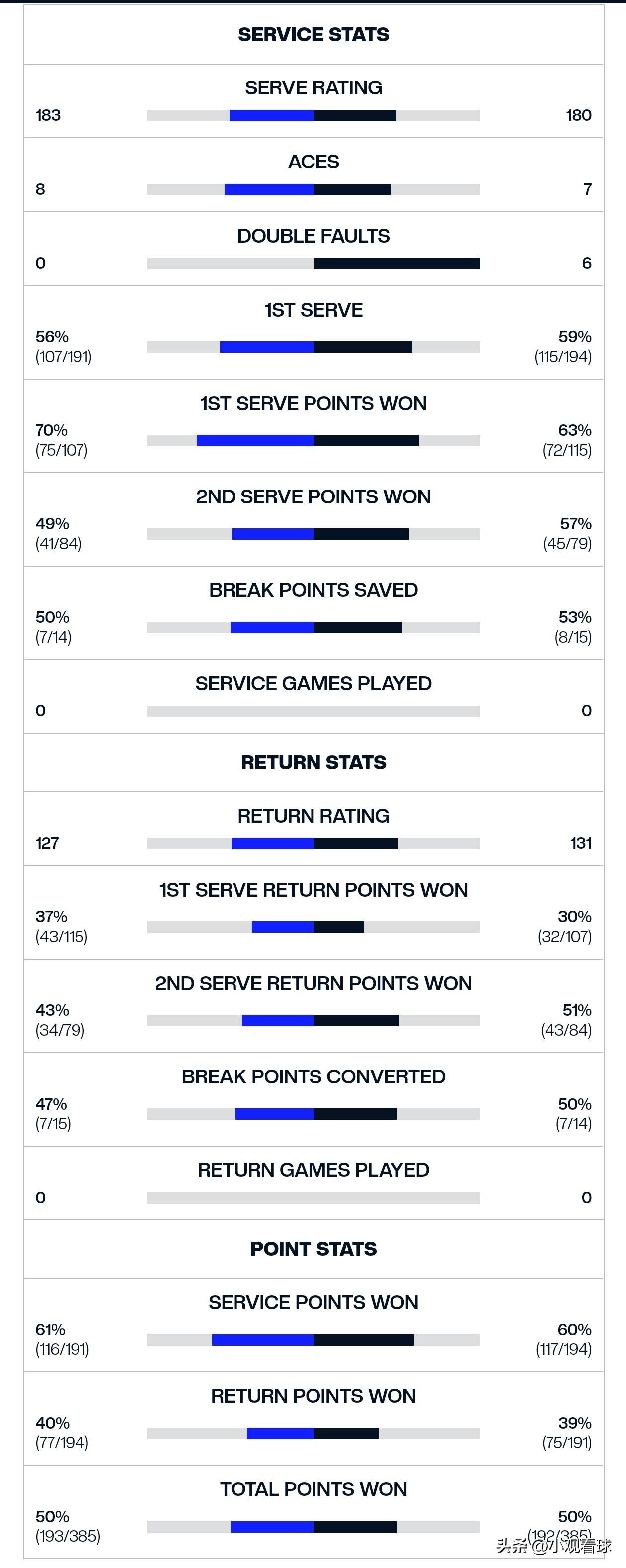Click the right return rating value 131
Image resolution: width=626 pixels, height=1568 pixels.
click(x=580, y=843)
